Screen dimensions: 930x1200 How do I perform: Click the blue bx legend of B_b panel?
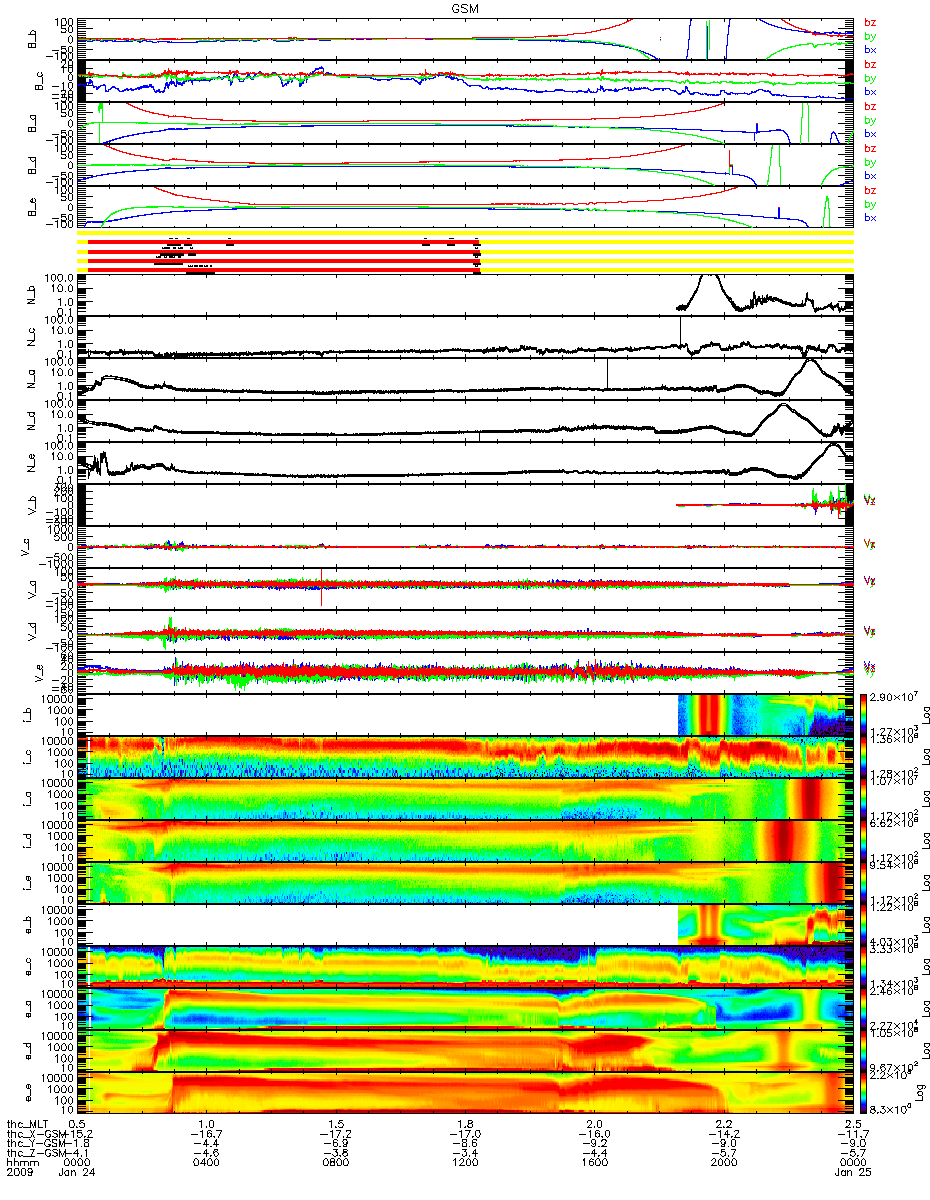click(x=870, y=50)
